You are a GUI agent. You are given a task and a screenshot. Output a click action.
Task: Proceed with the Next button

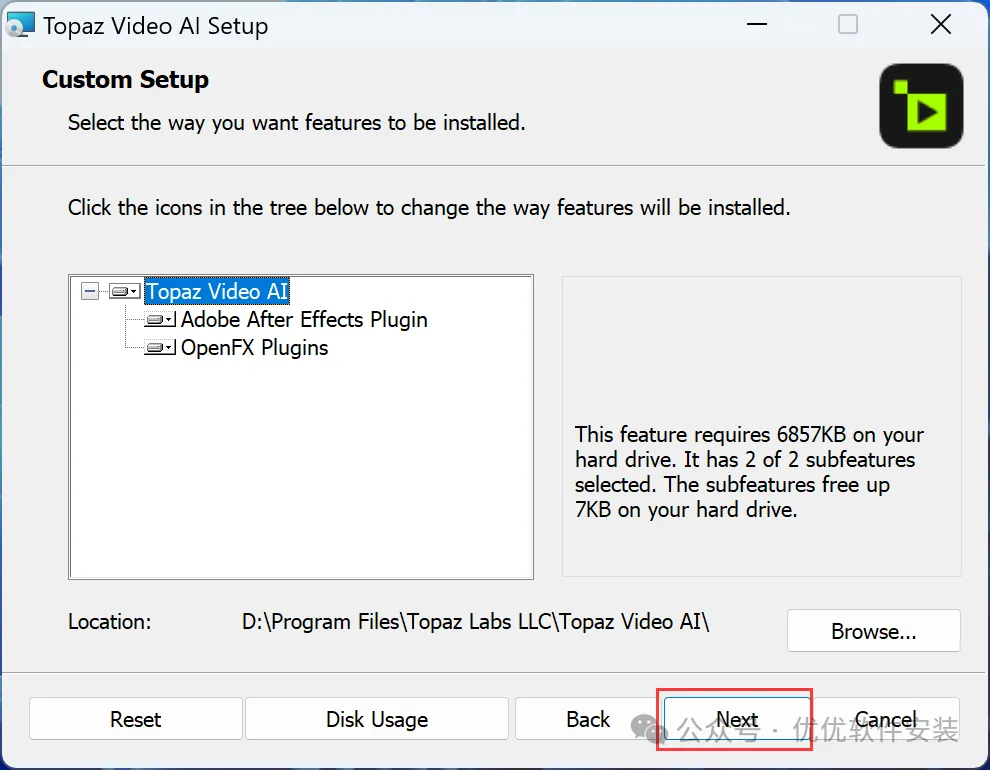coord(736,719)
